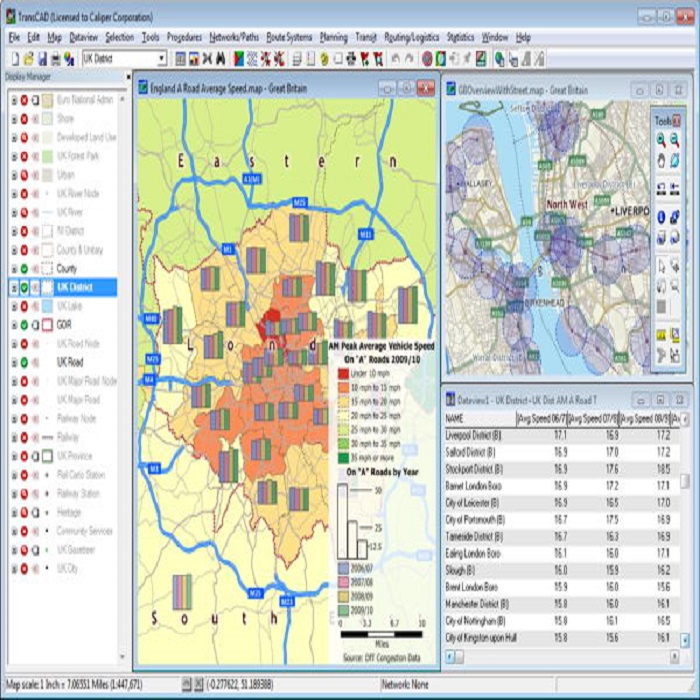
Task: Show the UK Lake layer
Action: point(23,306)
